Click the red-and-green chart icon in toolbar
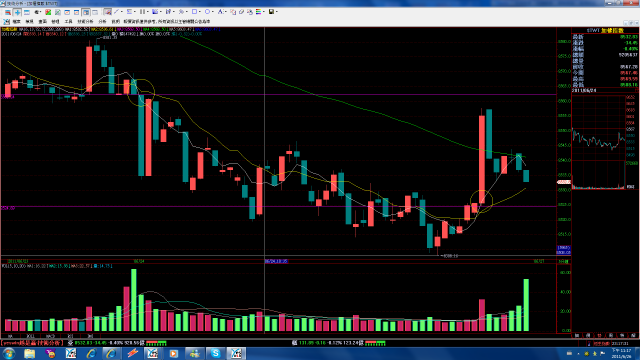Screen dimensions: 640x360 [x=48, y=12]
